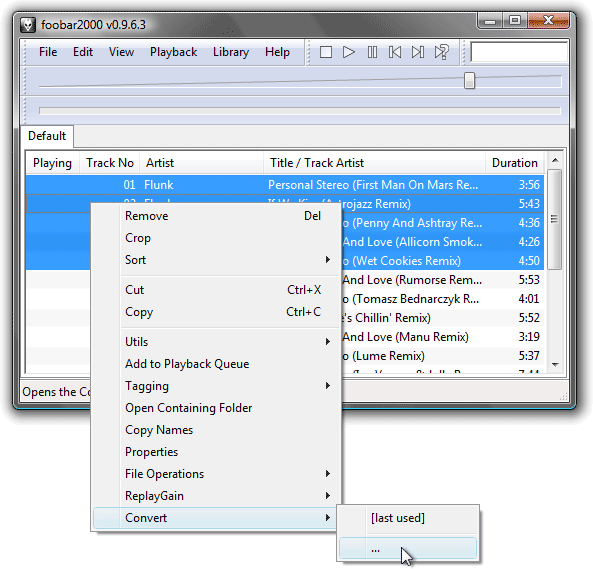The width and height of the screenshot is (593, 569).
Task: Click the random playback icon
Action: (x=441, y=52)
